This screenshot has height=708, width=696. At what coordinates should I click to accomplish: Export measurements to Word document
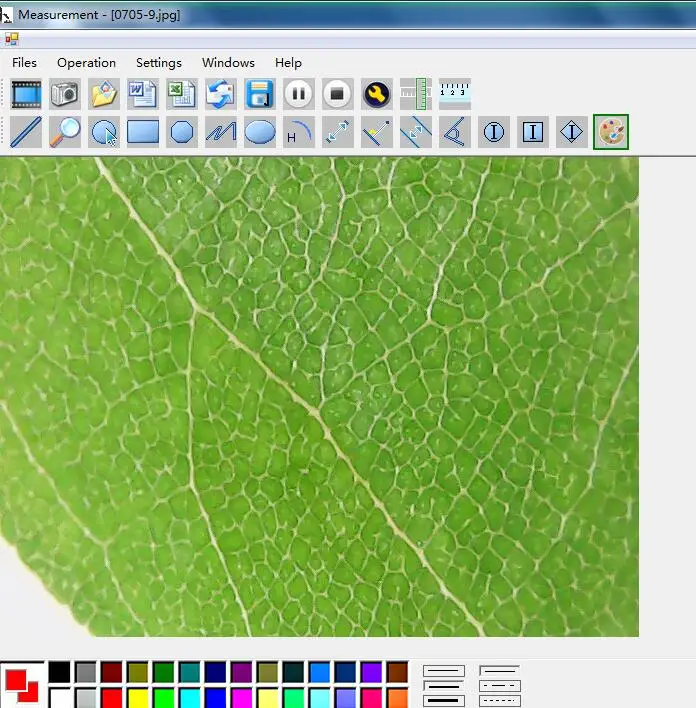pyautogui.click(x=143, y=95)
